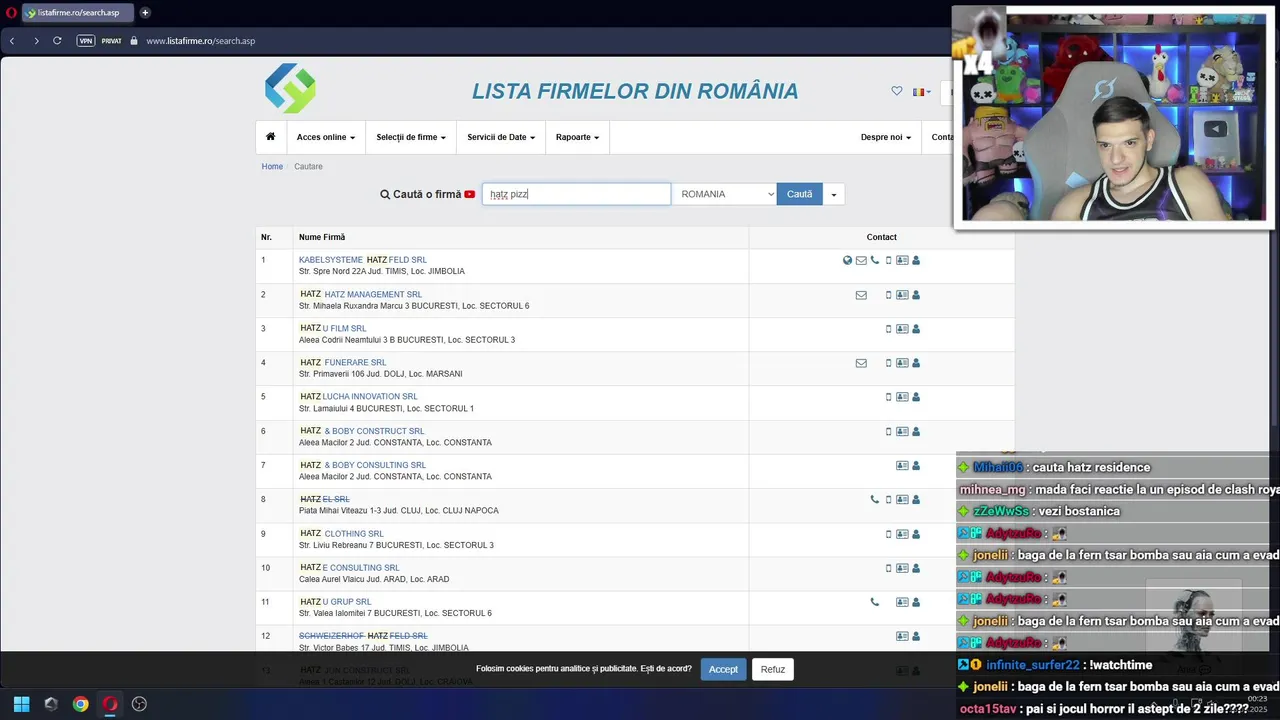Click contact card icon for HATZE CONSULTING SRL
The width and height of the screenshot is (1280, 720).
[x=902, y=568]
